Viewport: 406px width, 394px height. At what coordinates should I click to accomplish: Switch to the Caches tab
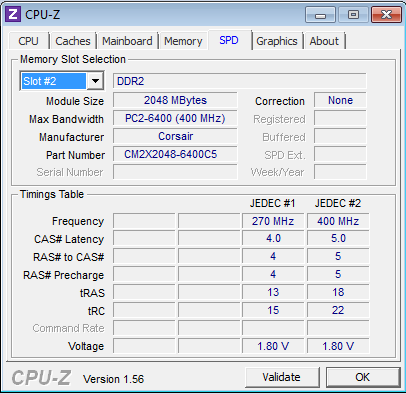(x=73, y=41)
